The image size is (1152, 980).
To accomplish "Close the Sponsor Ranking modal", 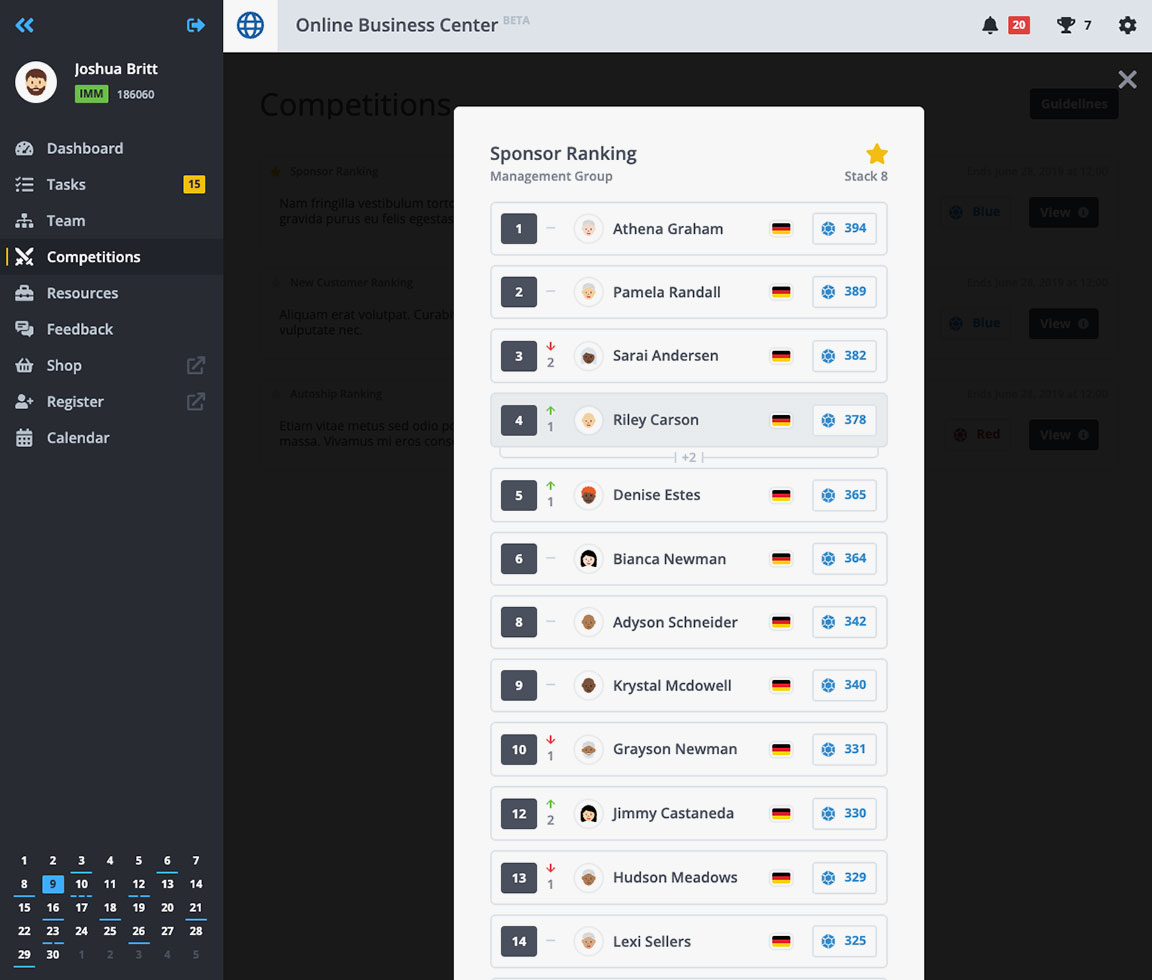I will click(x=1127, y=80).
